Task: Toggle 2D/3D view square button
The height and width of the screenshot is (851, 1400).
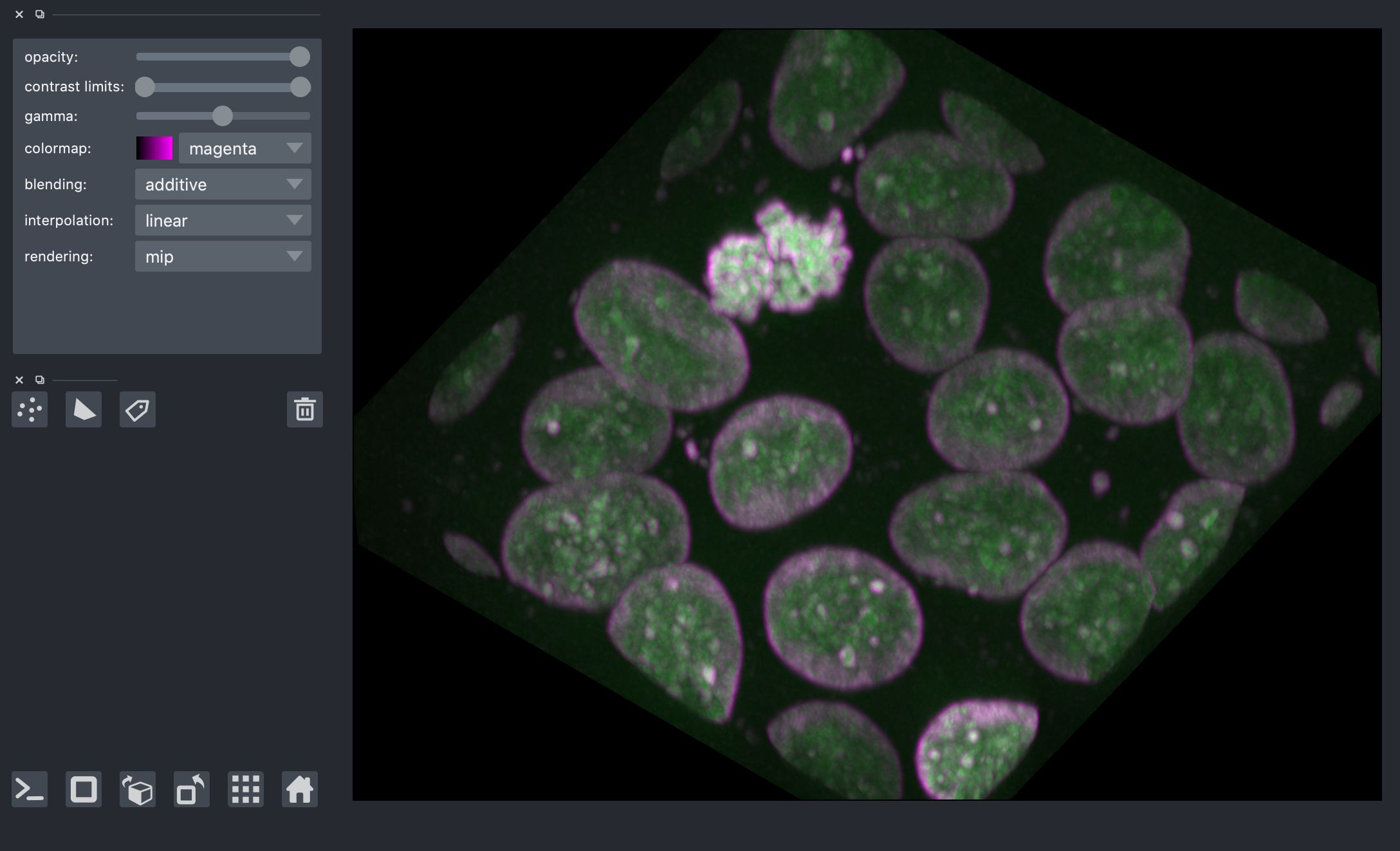Action: point(84,789)
